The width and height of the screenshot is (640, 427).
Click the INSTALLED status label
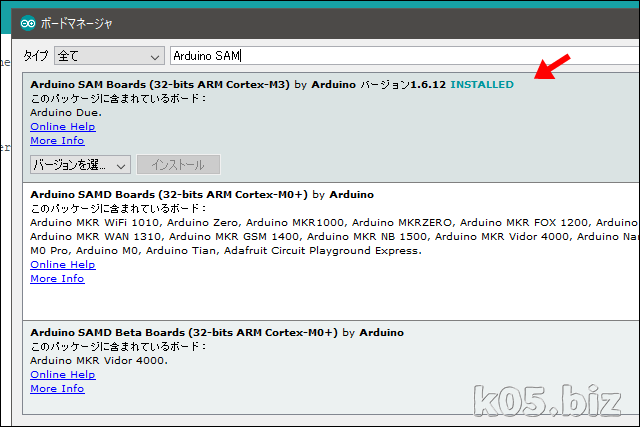pyautogui.click(x=482, y=85)
